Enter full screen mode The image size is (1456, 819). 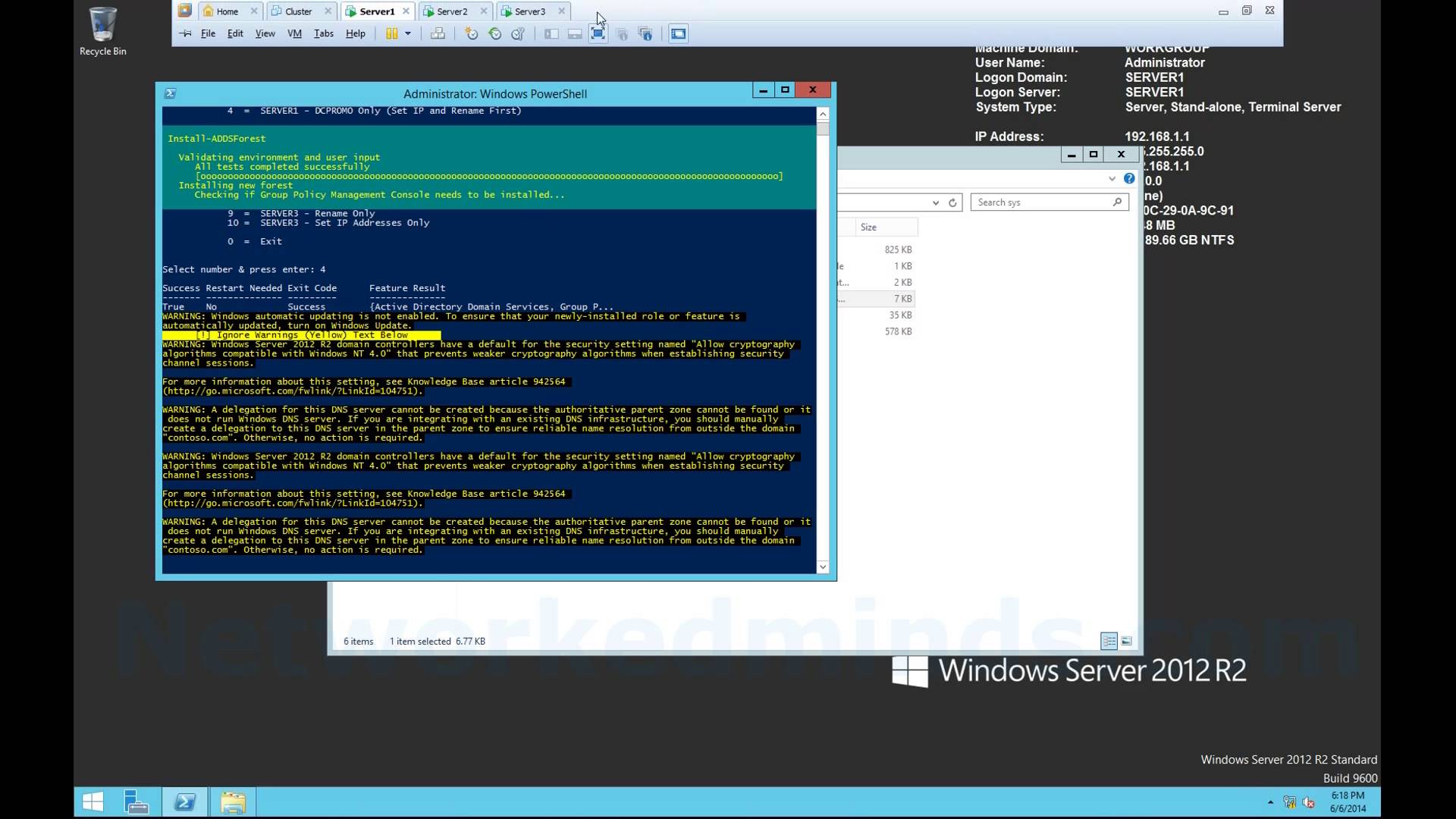click(x=598, y=33)
